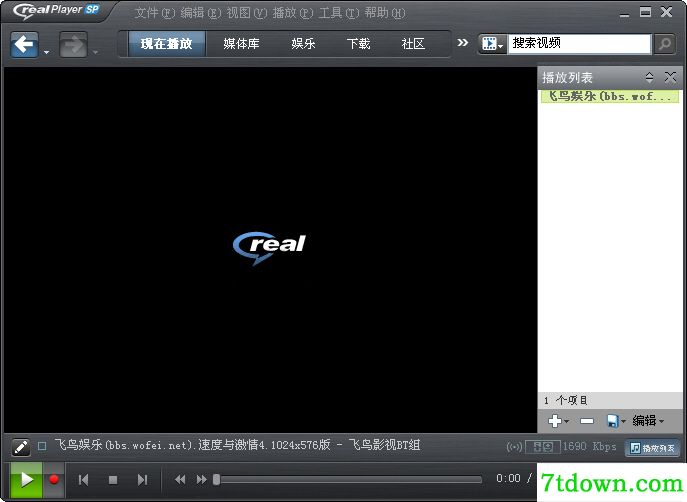Open the add-item dropdown arrow beside plus
Image resolution: width=687 pixels, height=502 pixels.
click(567, 421)
